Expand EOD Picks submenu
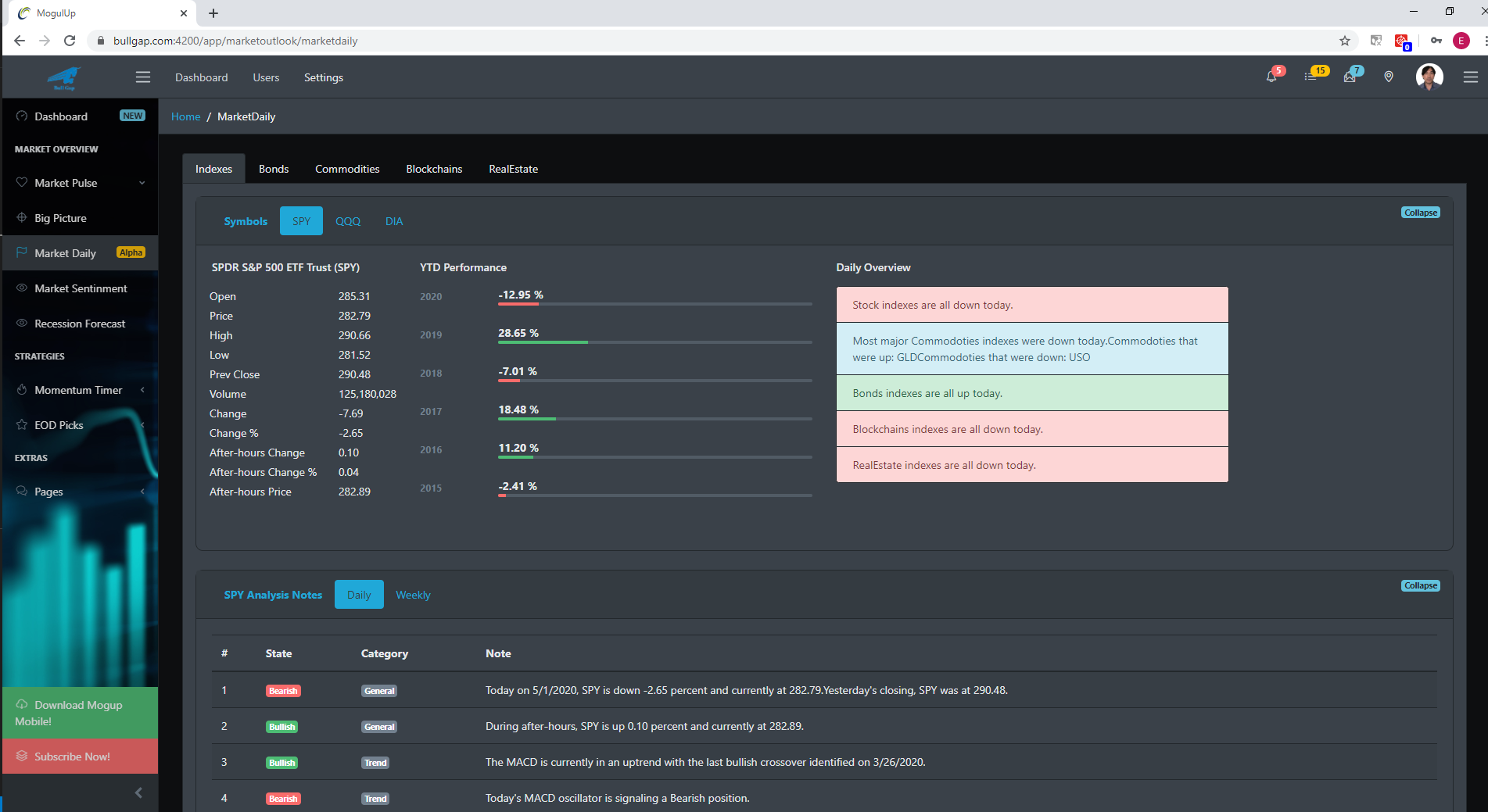This screenshot has height=812, width=1488. (80, 425)
